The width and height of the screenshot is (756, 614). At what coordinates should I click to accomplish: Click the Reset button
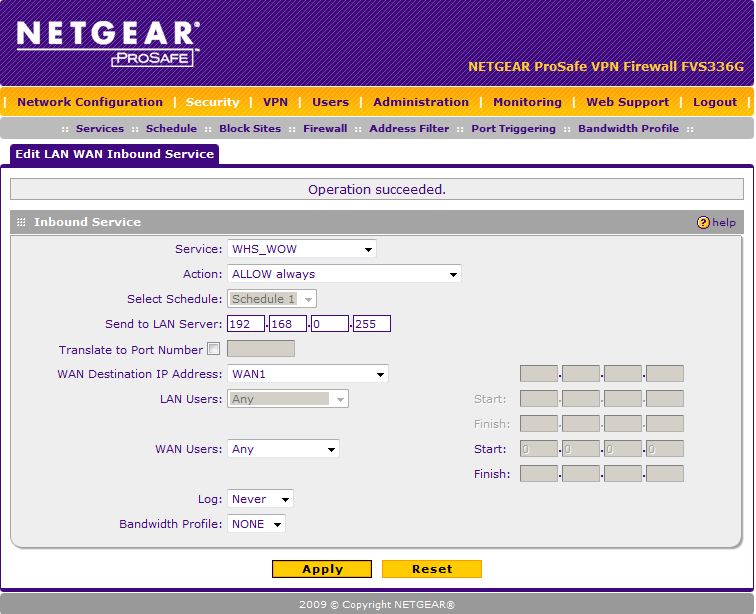[432, 569]
